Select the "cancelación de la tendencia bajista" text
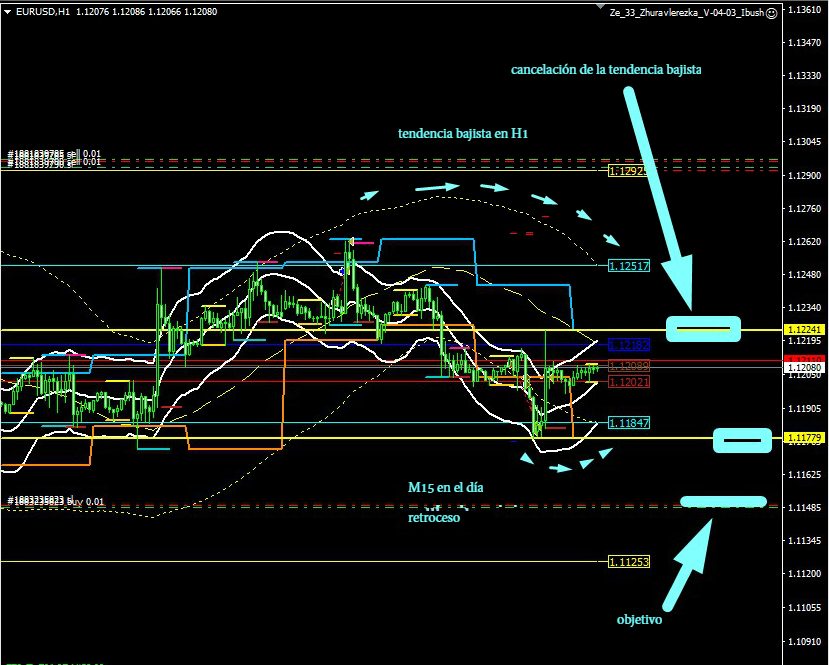The image size is (829, 665). coord(606,70)
